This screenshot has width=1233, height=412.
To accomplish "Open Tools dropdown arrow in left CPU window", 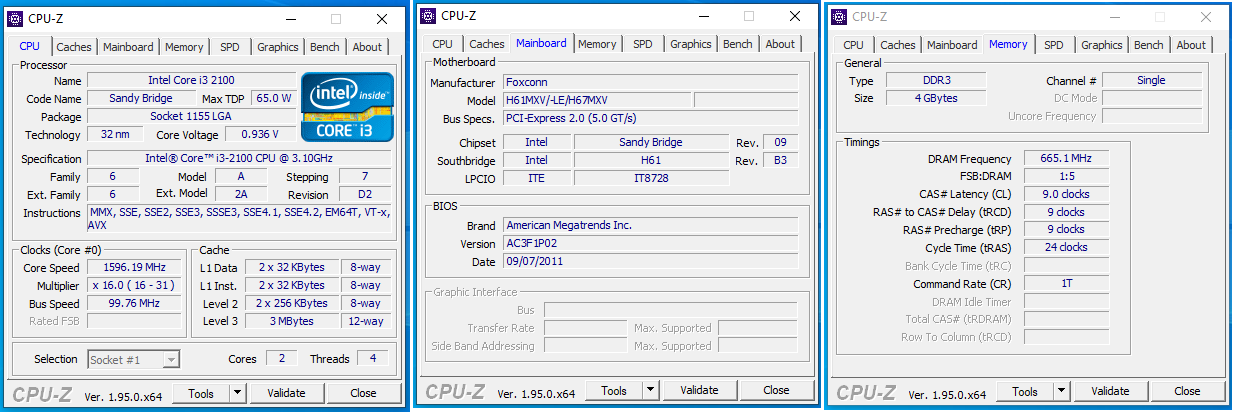I will tap(240, 393).
